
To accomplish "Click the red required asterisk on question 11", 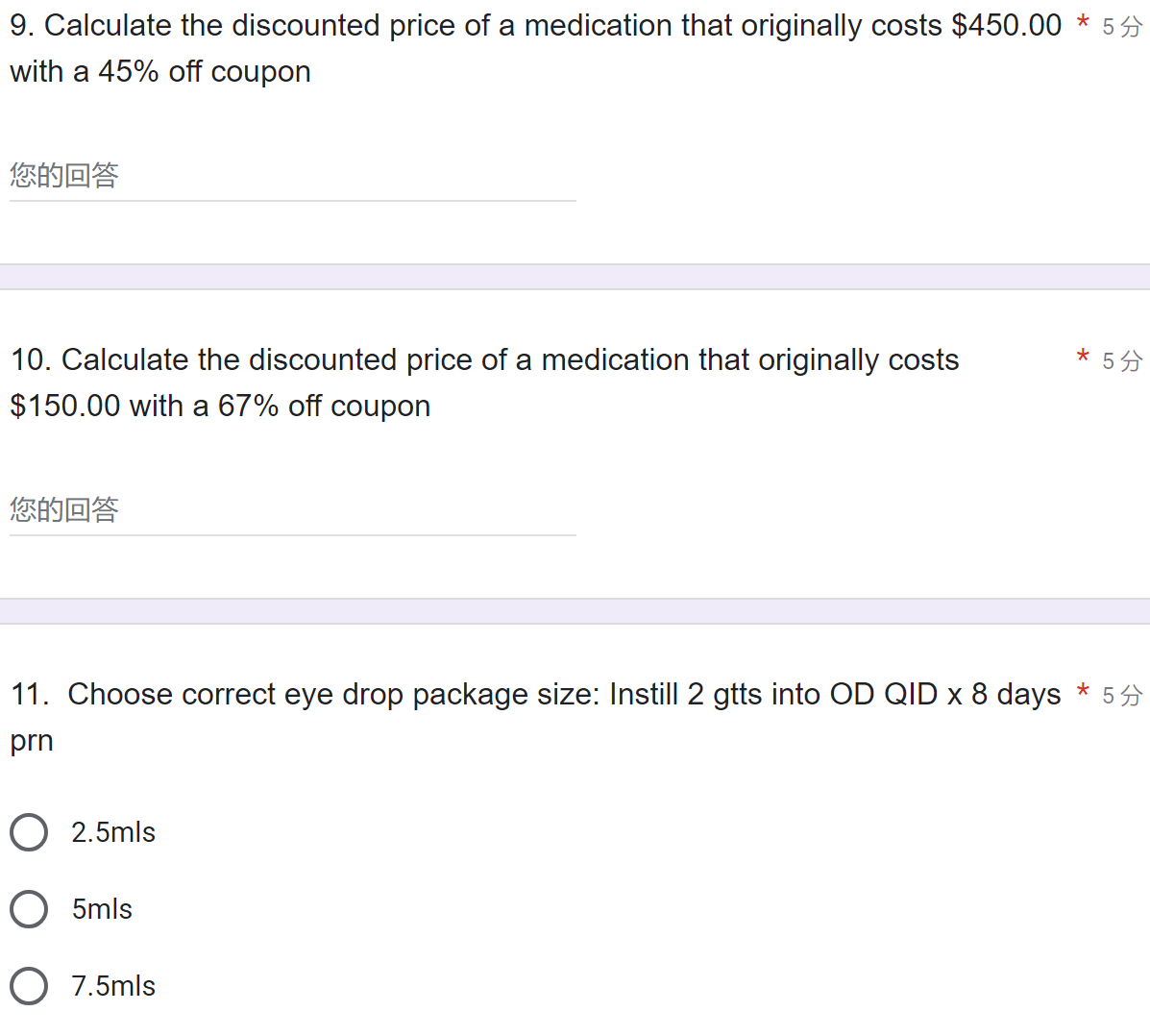I will pos(1083,691).
